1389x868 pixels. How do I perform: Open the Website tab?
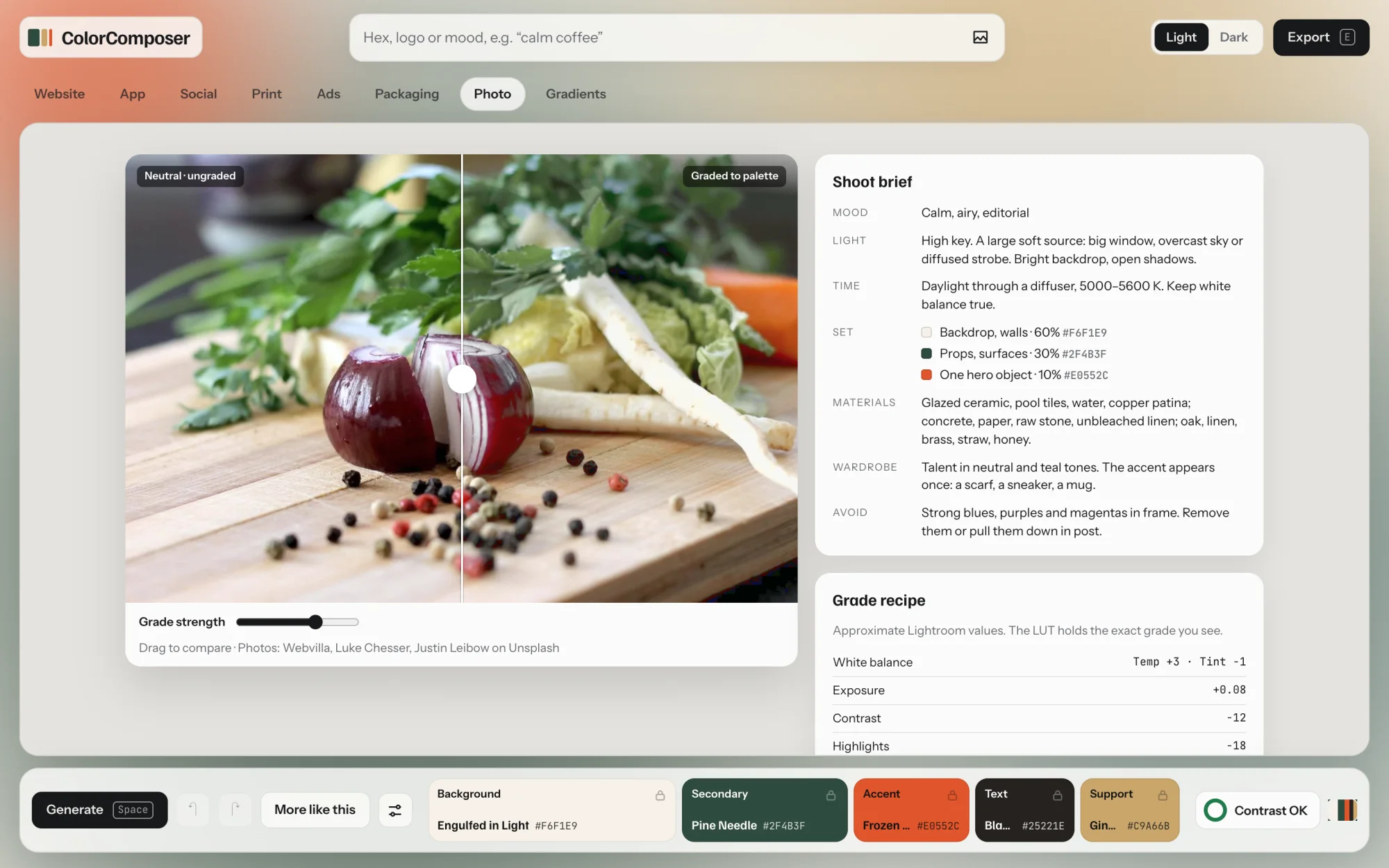point(60,94)
